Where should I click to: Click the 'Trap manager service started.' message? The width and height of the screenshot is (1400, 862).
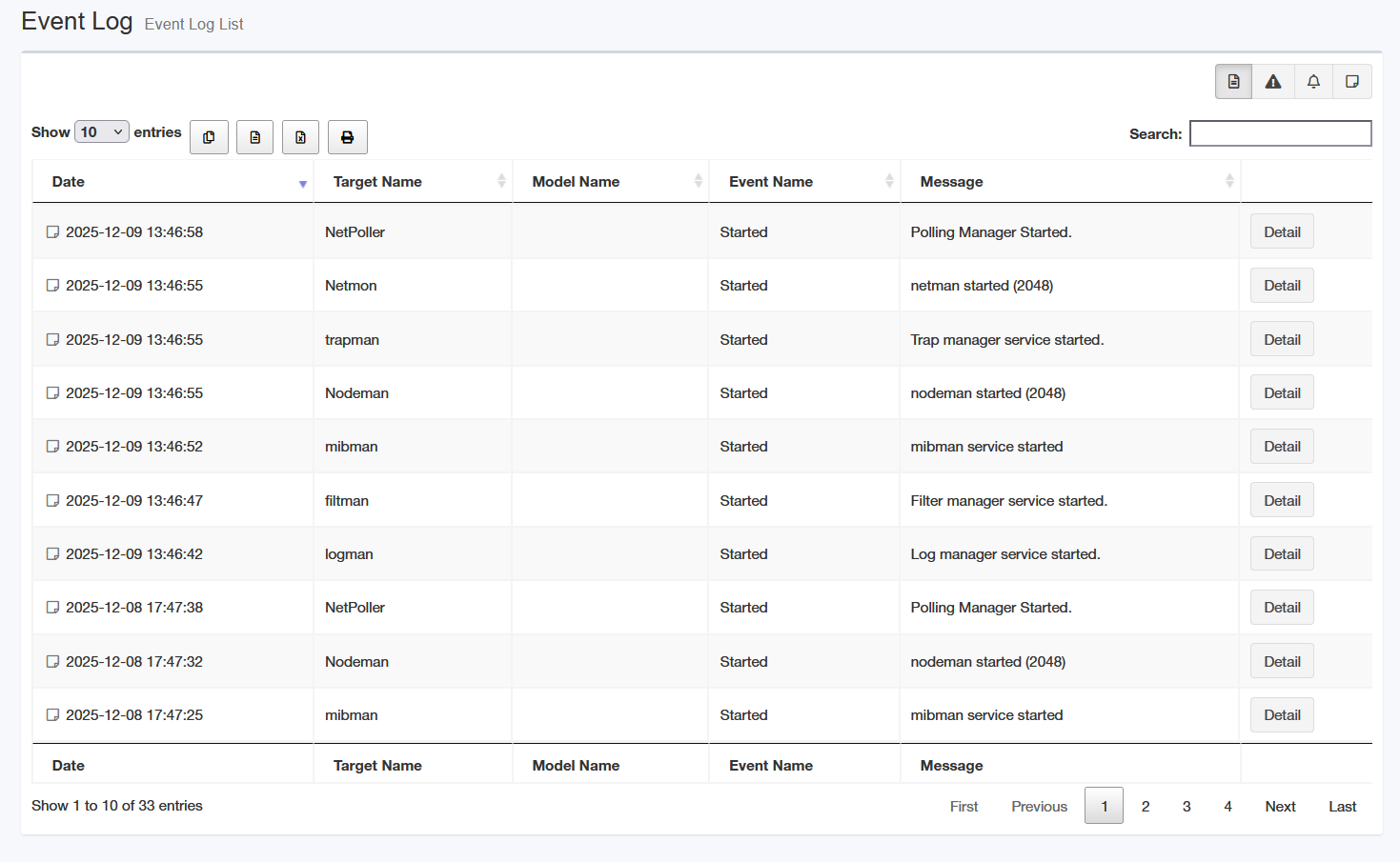[x=1007, y=340]
